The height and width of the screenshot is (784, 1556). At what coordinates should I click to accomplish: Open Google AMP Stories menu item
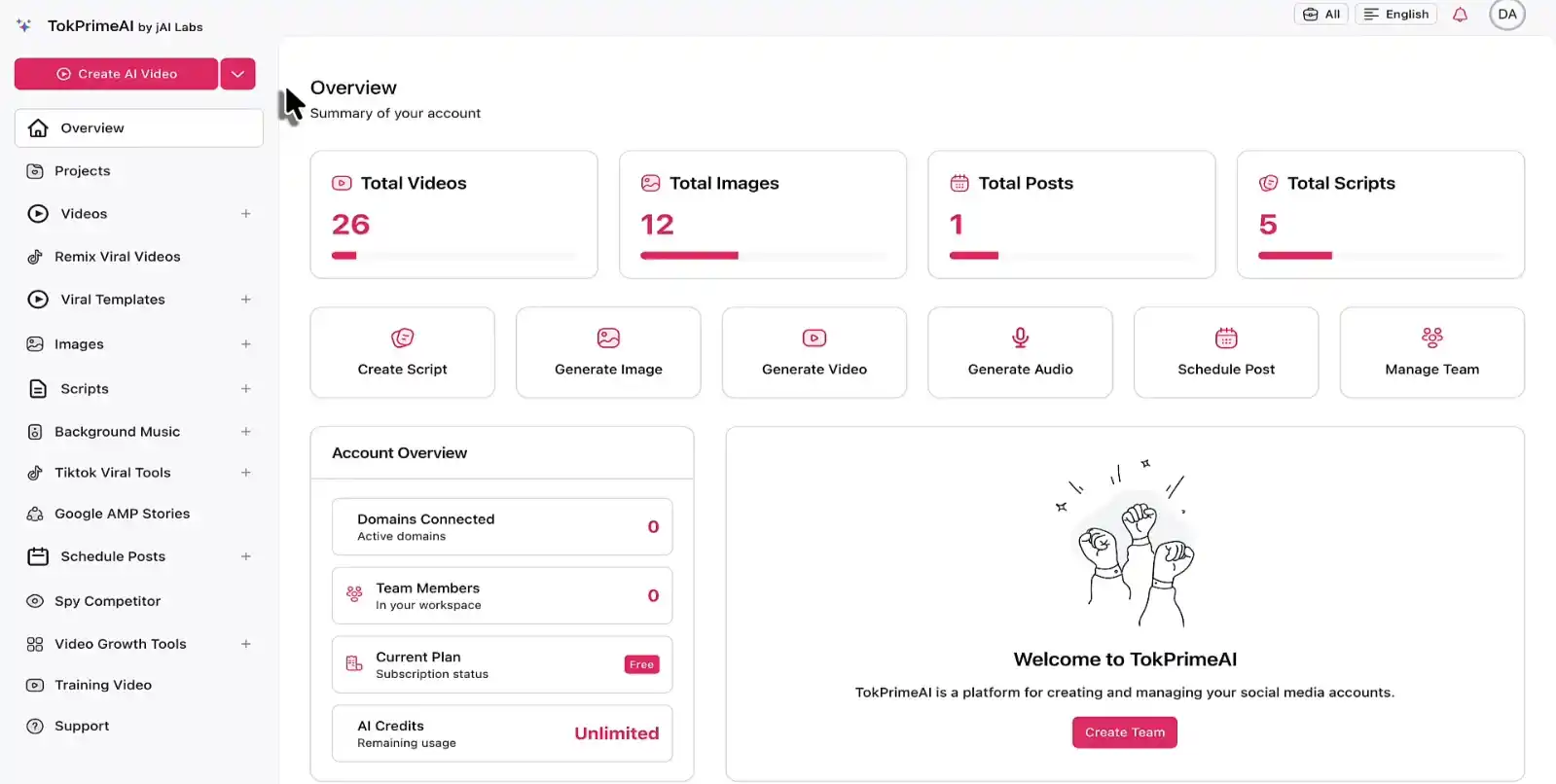click(123, 514)
